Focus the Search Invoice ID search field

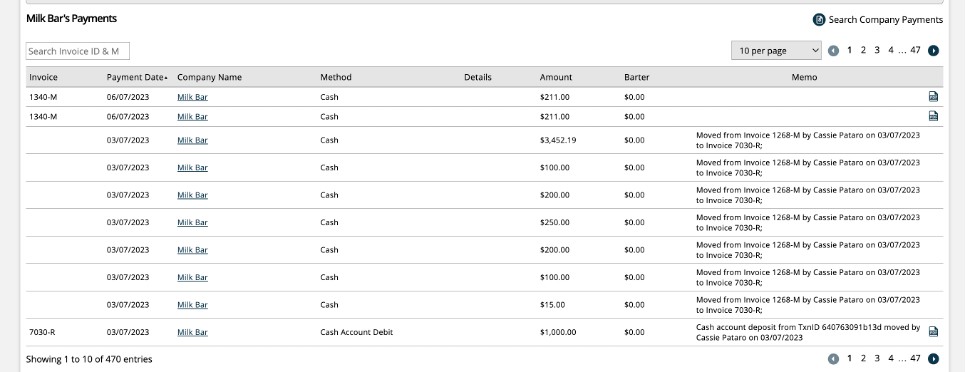78,51
